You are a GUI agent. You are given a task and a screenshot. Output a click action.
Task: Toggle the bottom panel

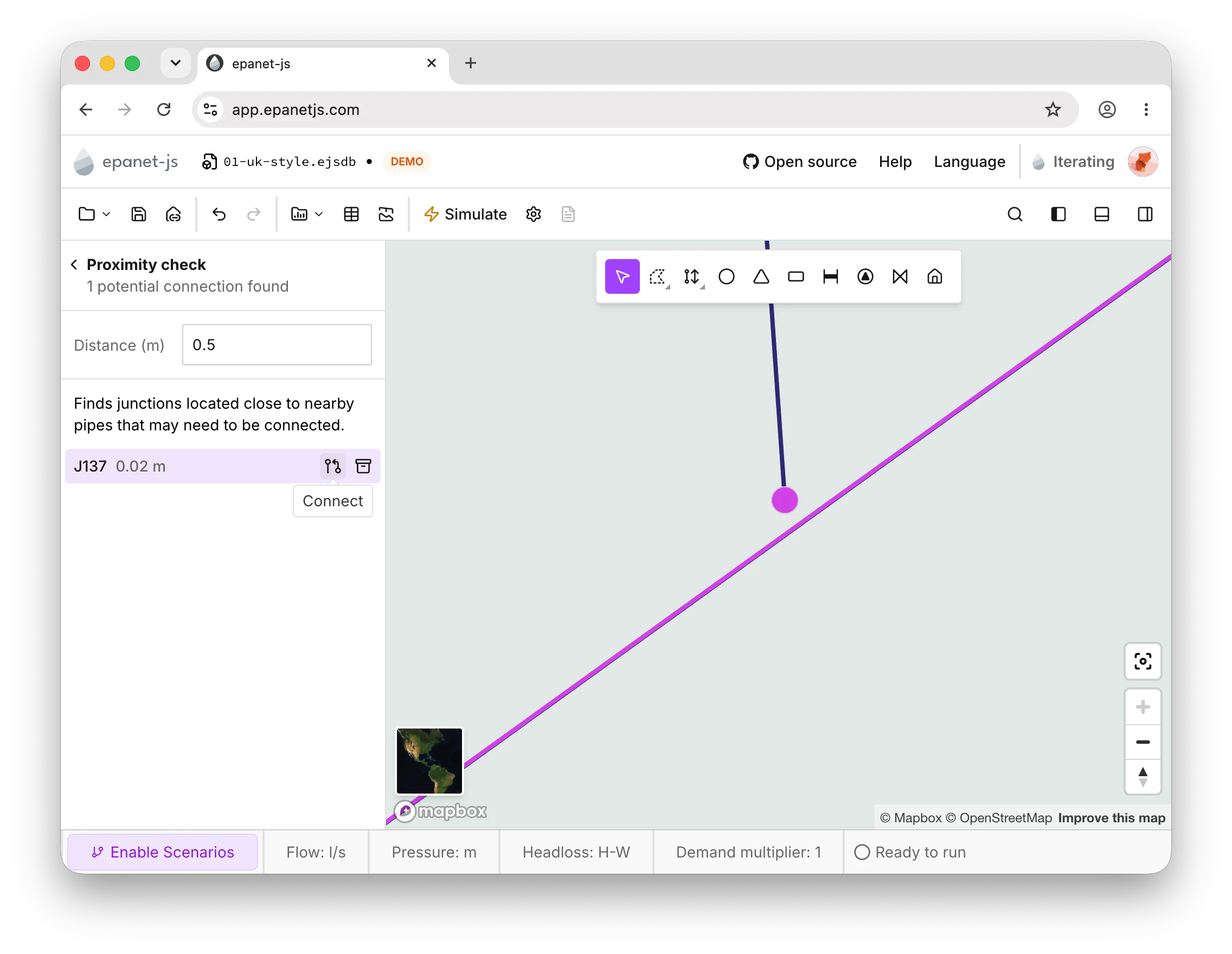pos(1102,214)
